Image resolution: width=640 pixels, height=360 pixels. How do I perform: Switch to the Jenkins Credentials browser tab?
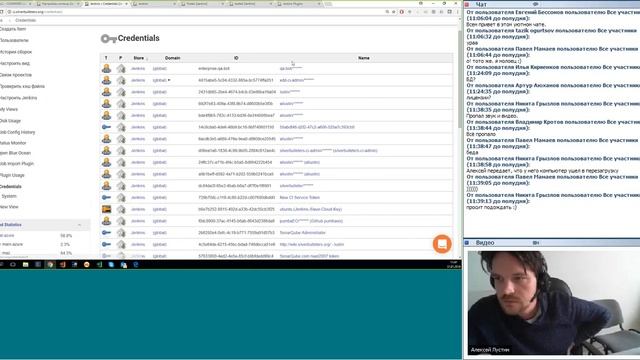point(107,4)
